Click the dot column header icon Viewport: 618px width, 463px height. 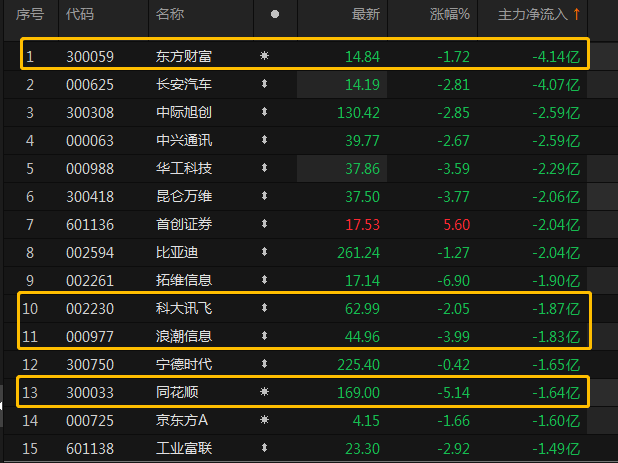pos(275,14)
